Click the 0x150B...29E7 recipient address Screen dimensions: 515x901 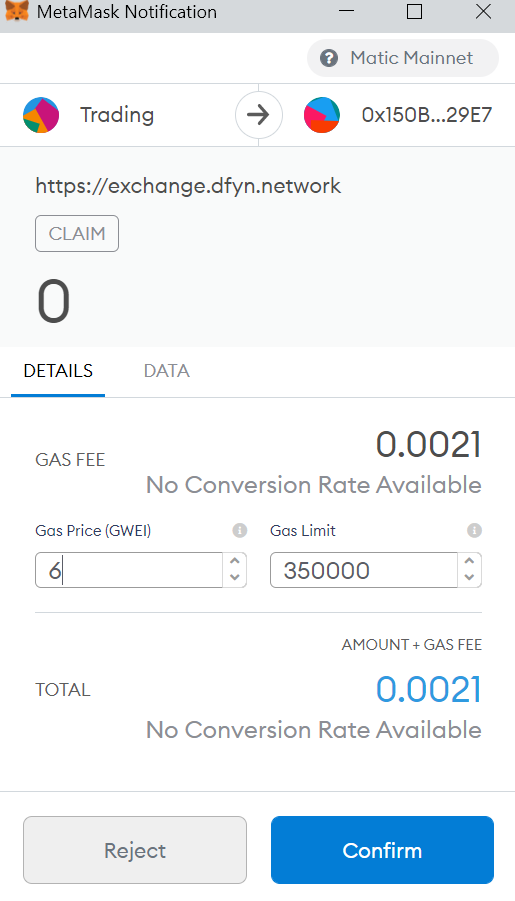[427, 115]
